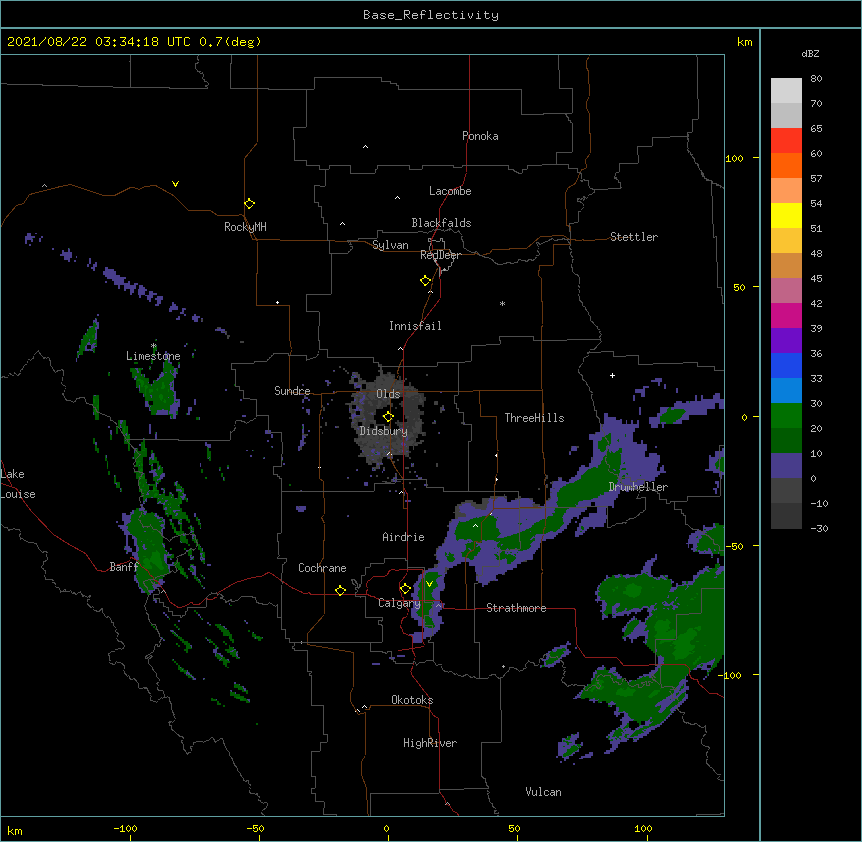
Task: Pick the pink 42–45 dBZ legend swatch
Action: [x=786, y=291]
